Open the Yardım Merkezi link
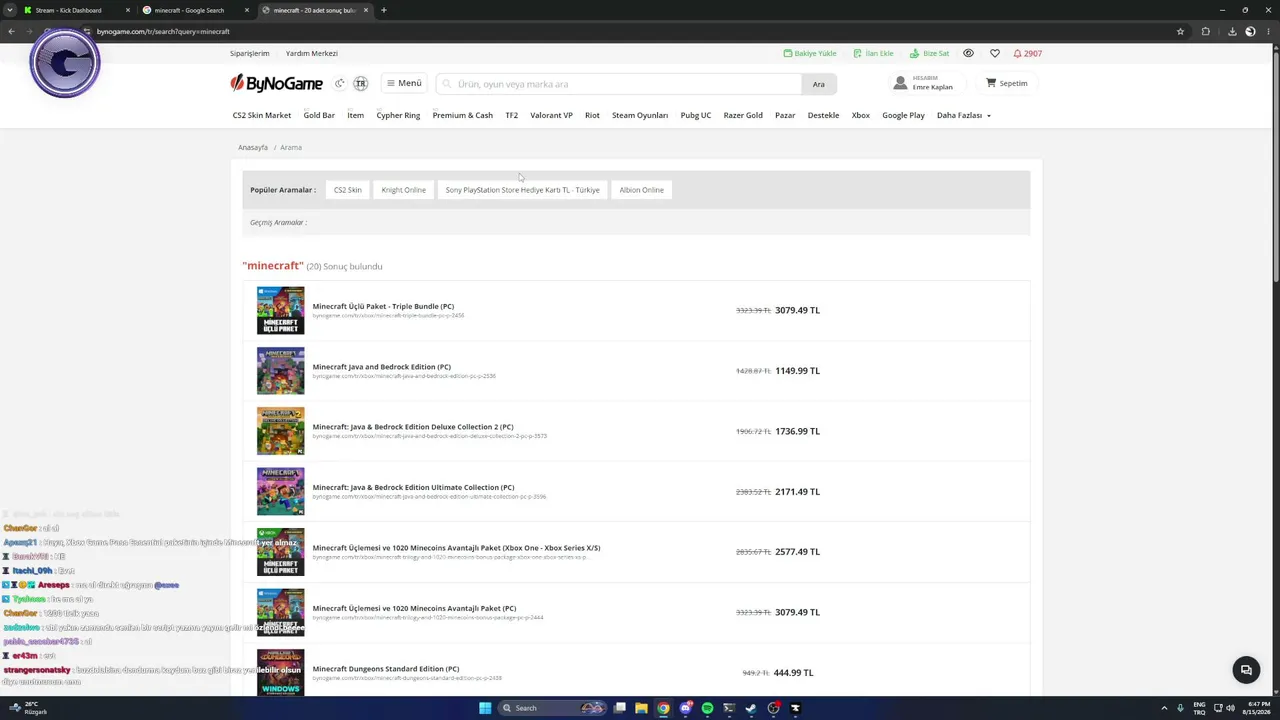 (x=312, y=53)
